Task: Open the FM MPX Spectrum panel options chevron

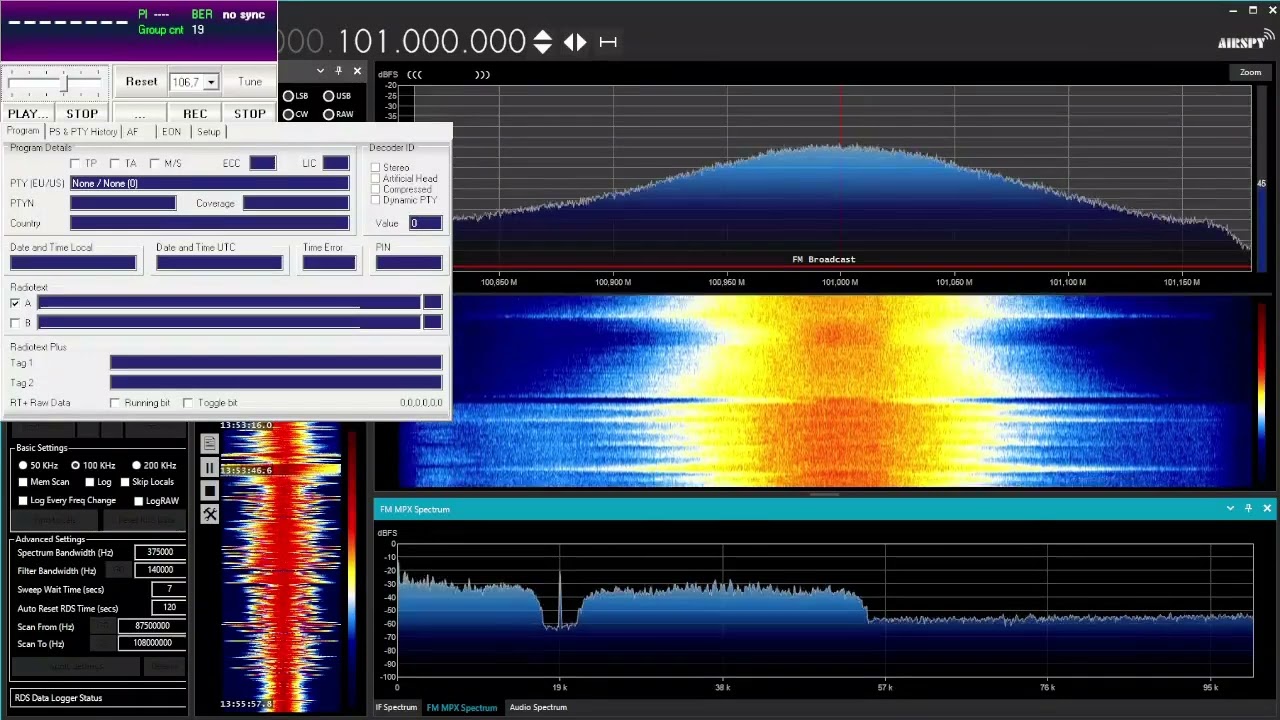Action: [1230, 509]
